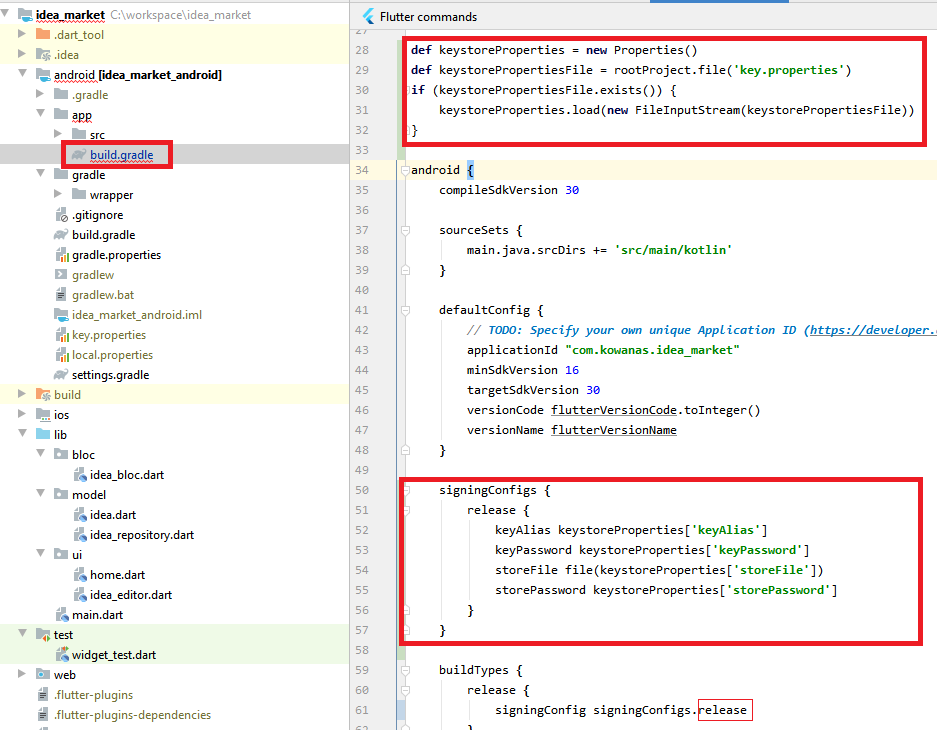Click the flutterVersionName reference

[x=614, y=430]
